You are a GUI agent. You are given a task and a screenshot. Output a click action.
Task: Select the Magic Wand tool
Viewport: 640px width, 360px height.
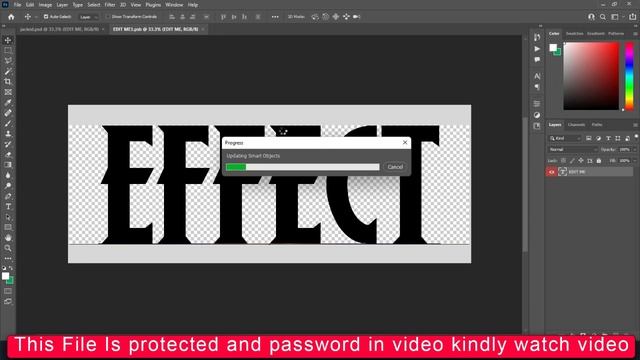point(8,71)
